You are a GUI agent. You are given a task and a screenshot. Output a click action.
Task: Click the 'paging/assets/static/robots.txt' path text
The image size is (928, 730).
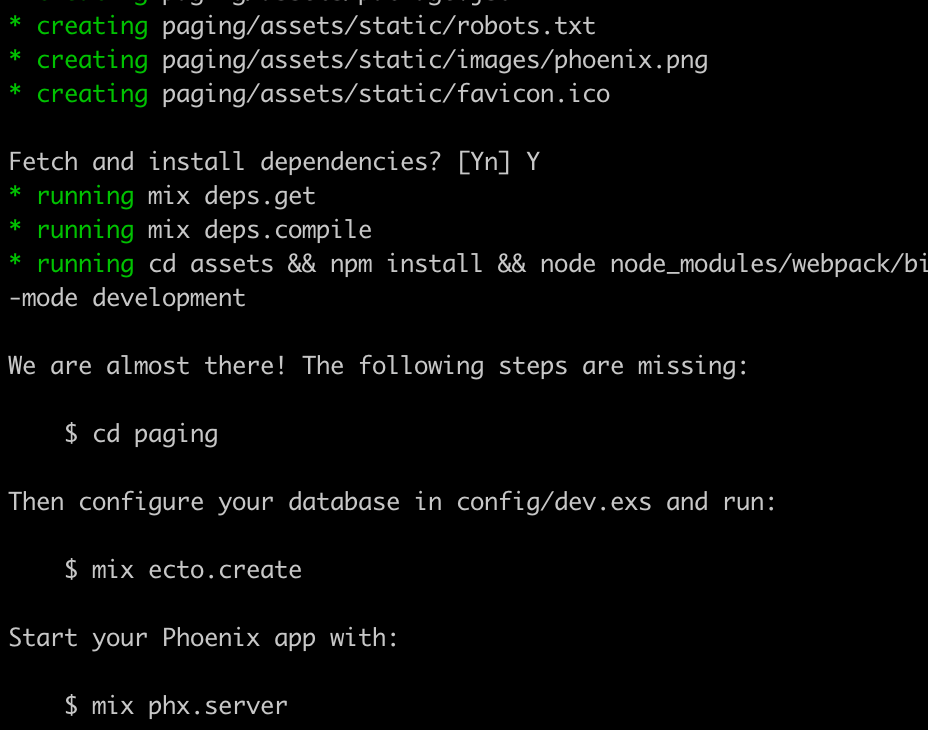(379, 27)
